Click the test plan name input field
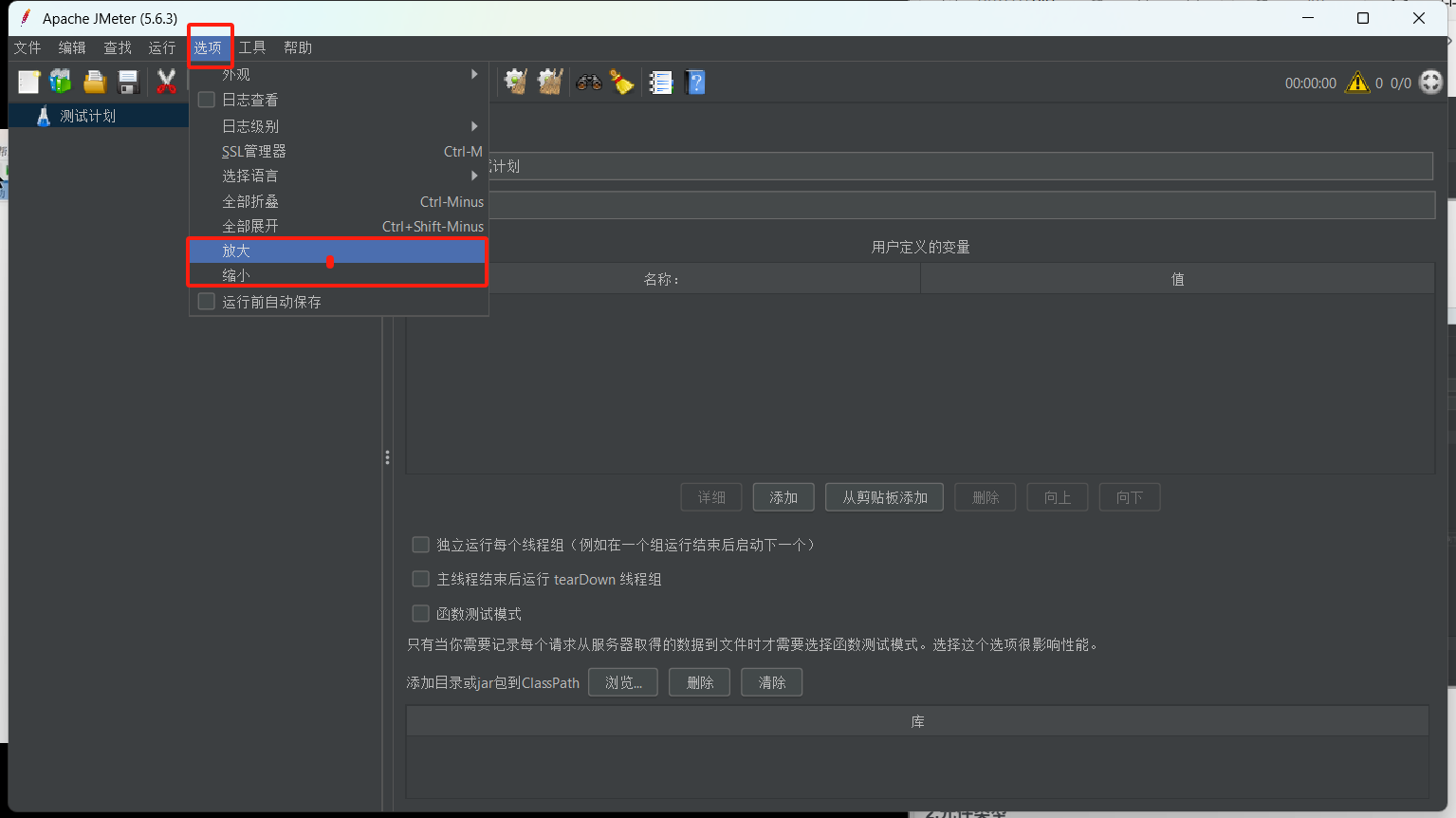 [x=960, y=166]
